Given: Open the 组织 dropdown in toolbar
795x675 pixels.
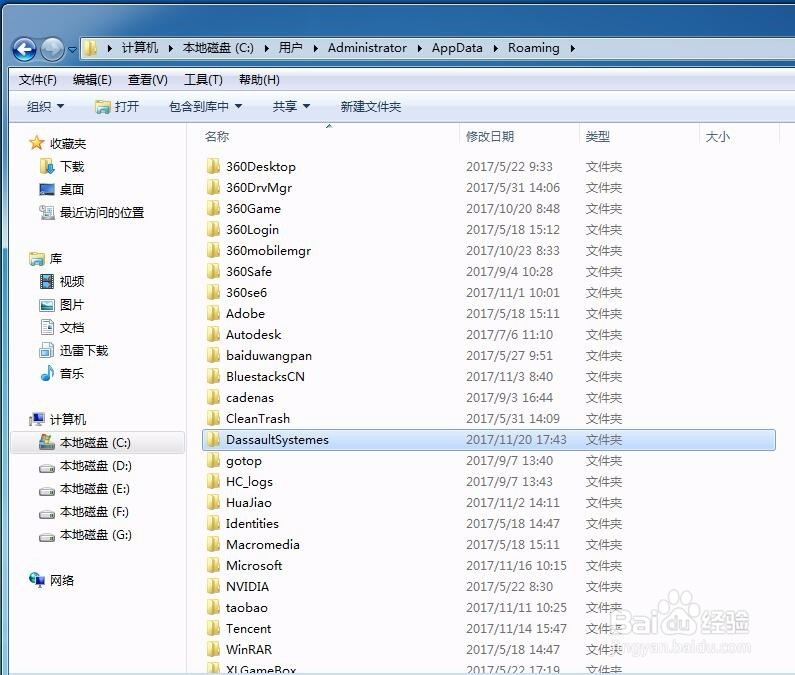Looking at the screenshot, I should (45, 106).
